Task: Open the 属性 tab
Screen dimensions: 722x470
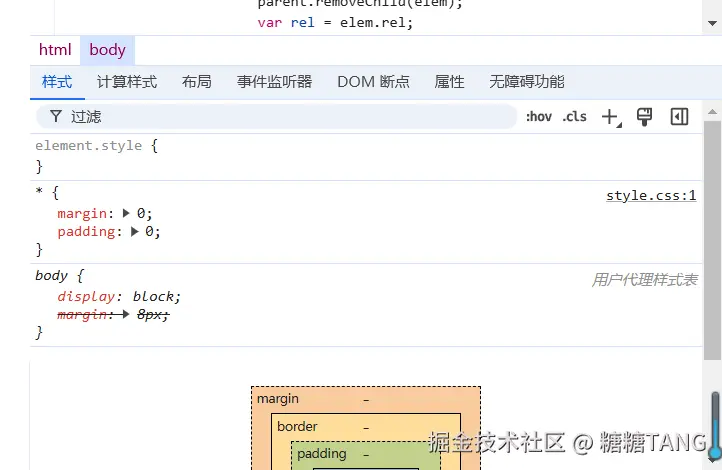Action: (449, 82)
